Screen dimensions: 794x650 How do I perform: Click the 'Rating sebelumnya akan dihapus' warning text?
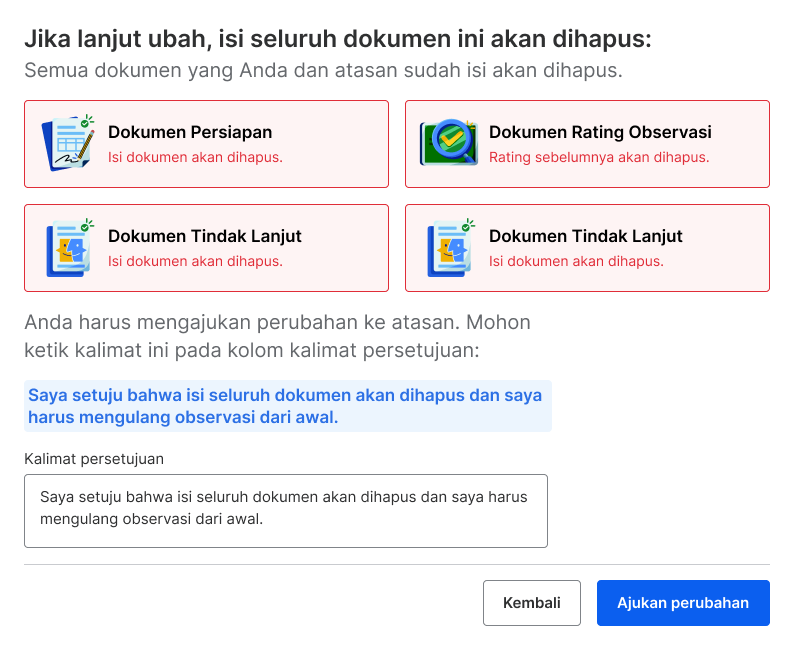[599, 157]
